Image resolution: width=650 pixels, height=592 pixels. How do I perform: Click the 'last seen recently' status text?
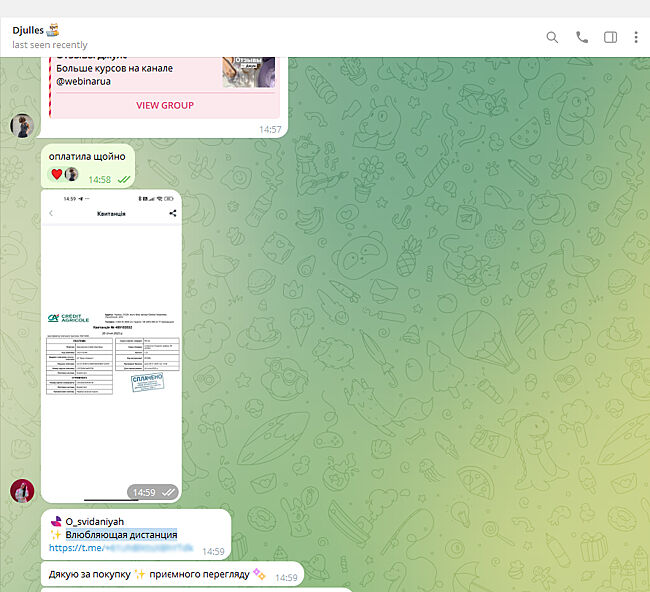coord(50,45)
